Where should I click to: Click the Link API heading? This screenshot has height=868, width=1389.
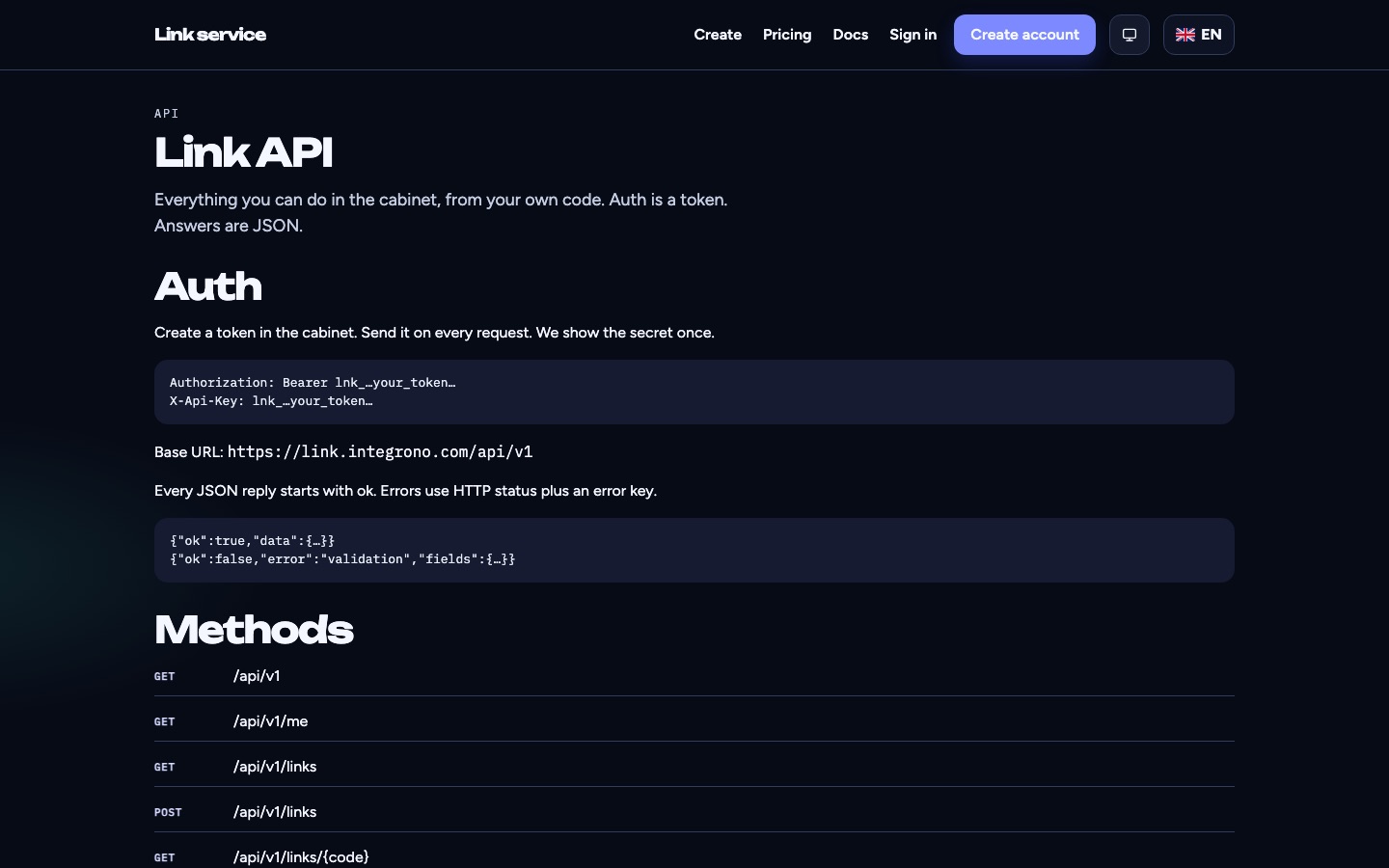pos(243,152)
